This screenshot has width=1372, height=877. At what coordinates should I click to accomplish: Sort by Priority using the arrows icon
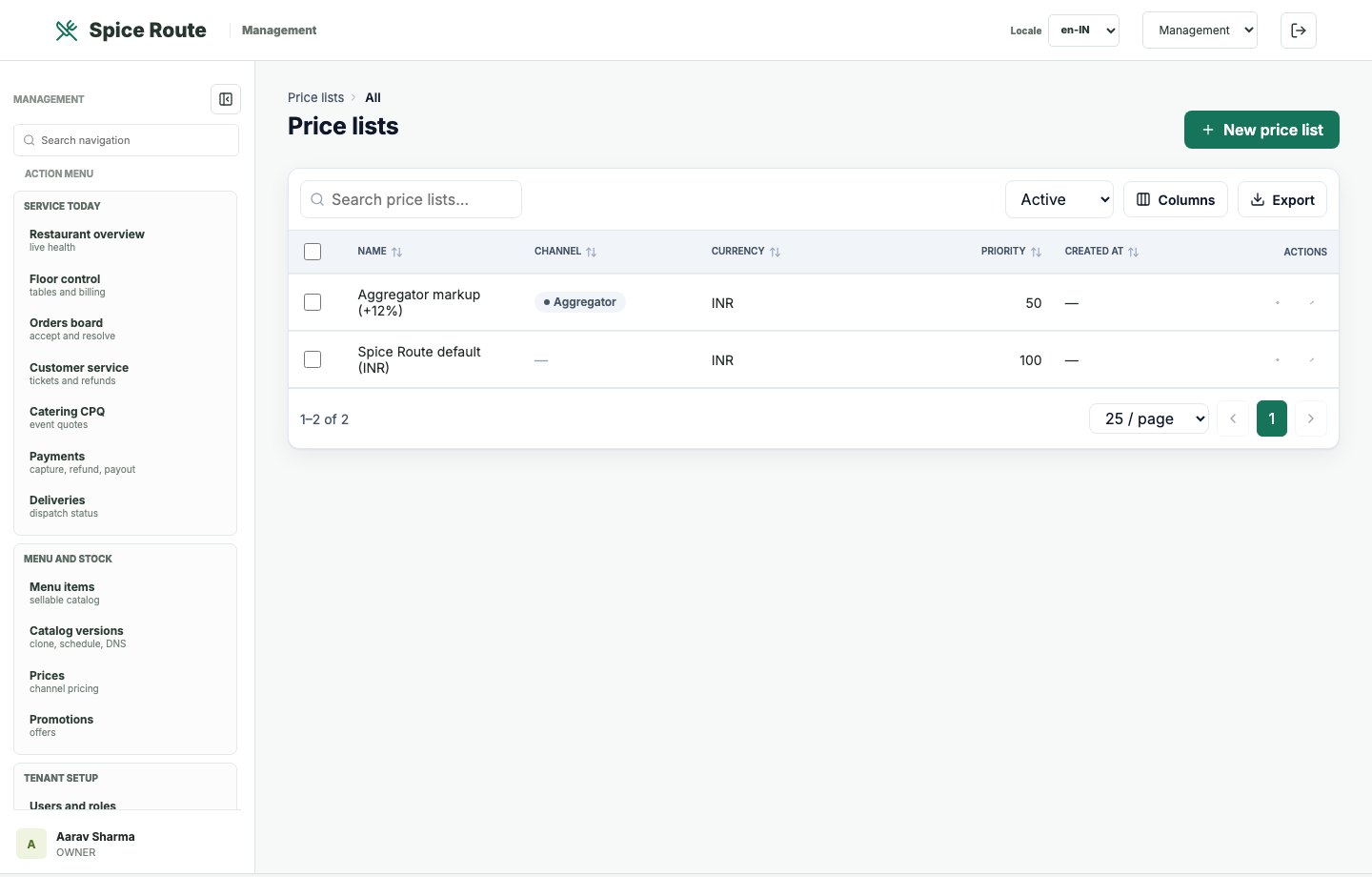1036,252
